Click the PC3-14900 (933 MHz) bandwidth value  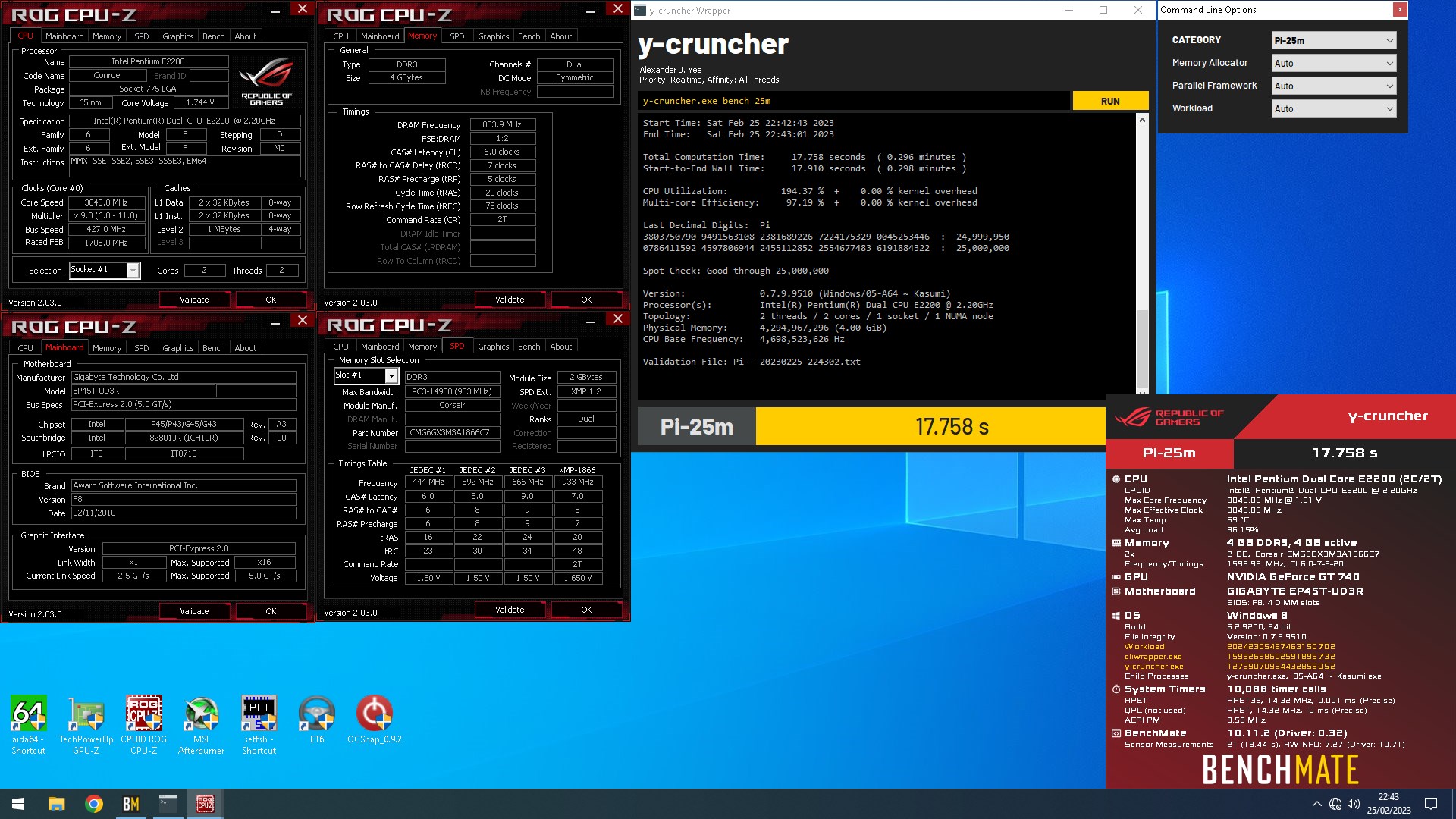coord(453,391)
